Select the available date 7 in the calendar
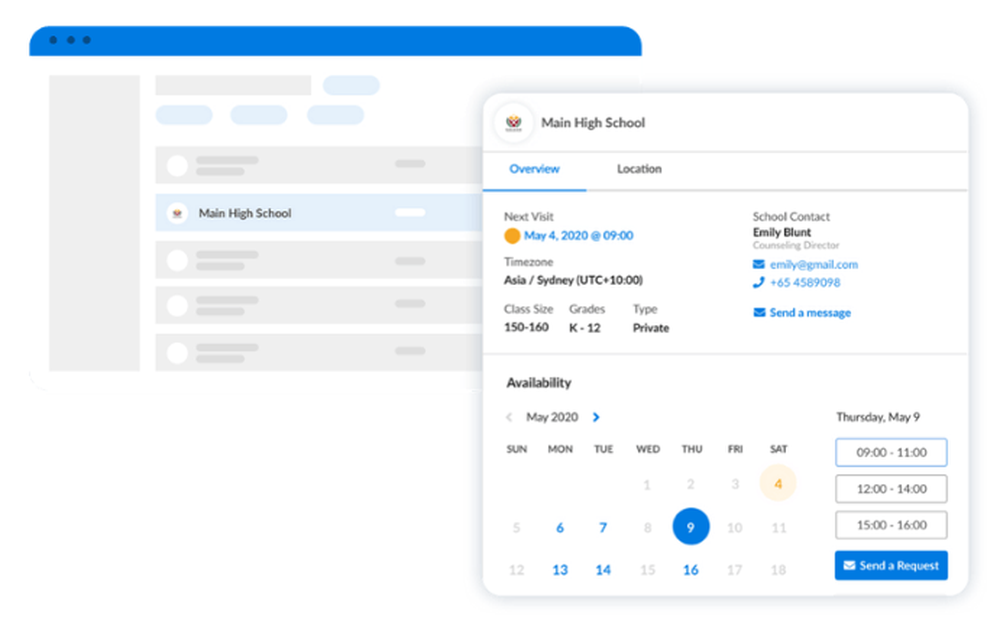Image resolution: width=1000 pixels, height=639 pixels. (603, 528)
